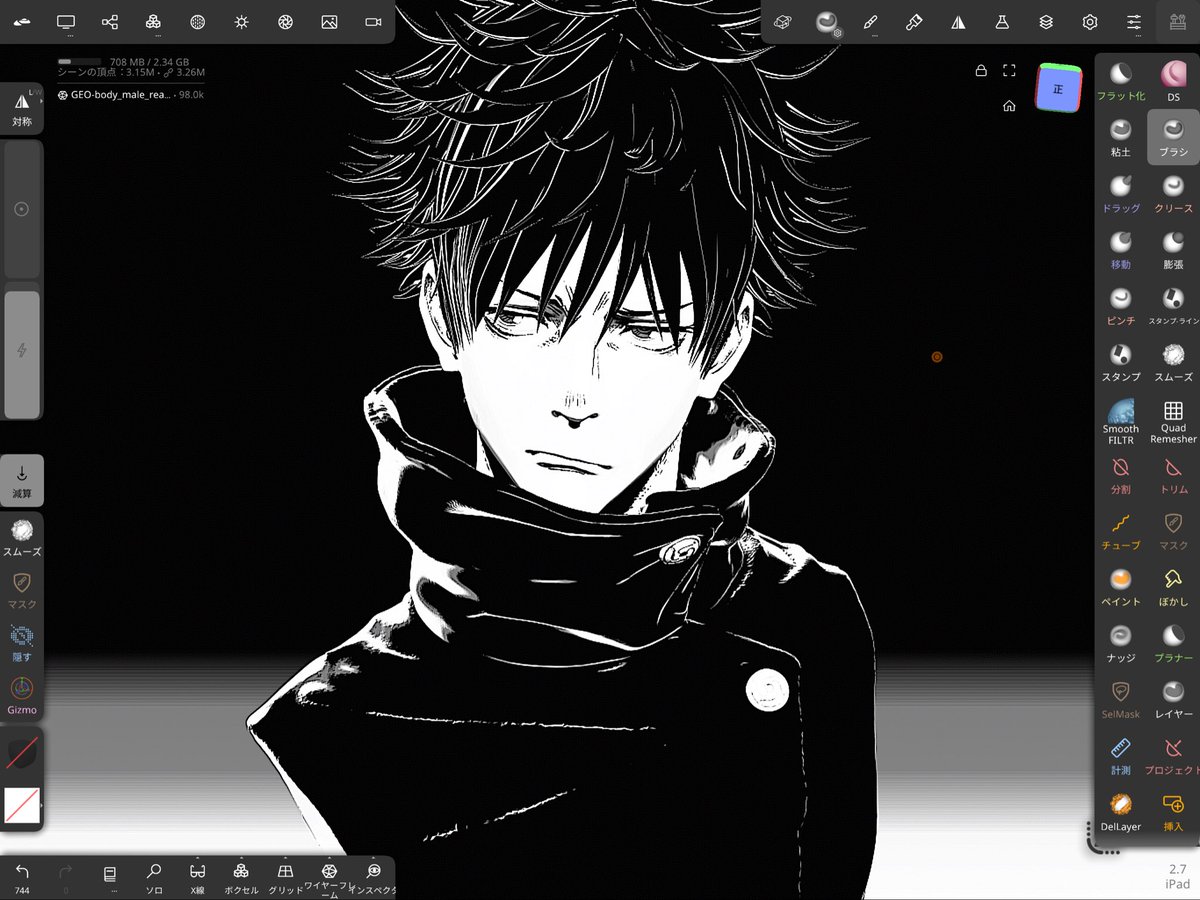This screenshot has height=900, width=1200.
Task: Select the 膨張 inflate tool
Action: [1173, 248]
